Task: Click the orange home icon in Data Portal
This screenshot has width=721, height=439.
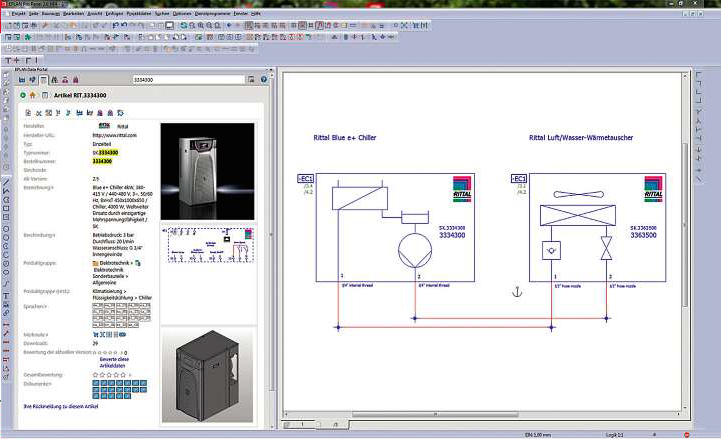Action: coord(32,95)
